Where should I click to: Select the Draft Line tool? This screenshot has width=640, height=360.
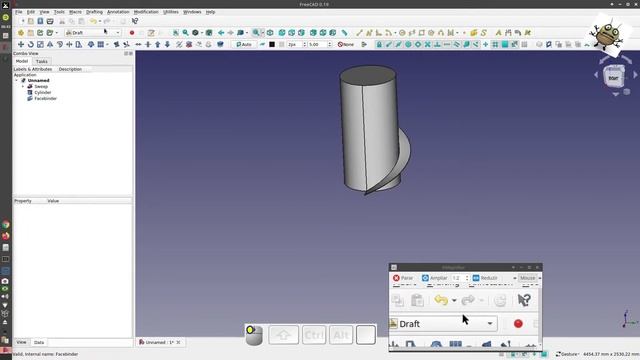coord(359,33)
